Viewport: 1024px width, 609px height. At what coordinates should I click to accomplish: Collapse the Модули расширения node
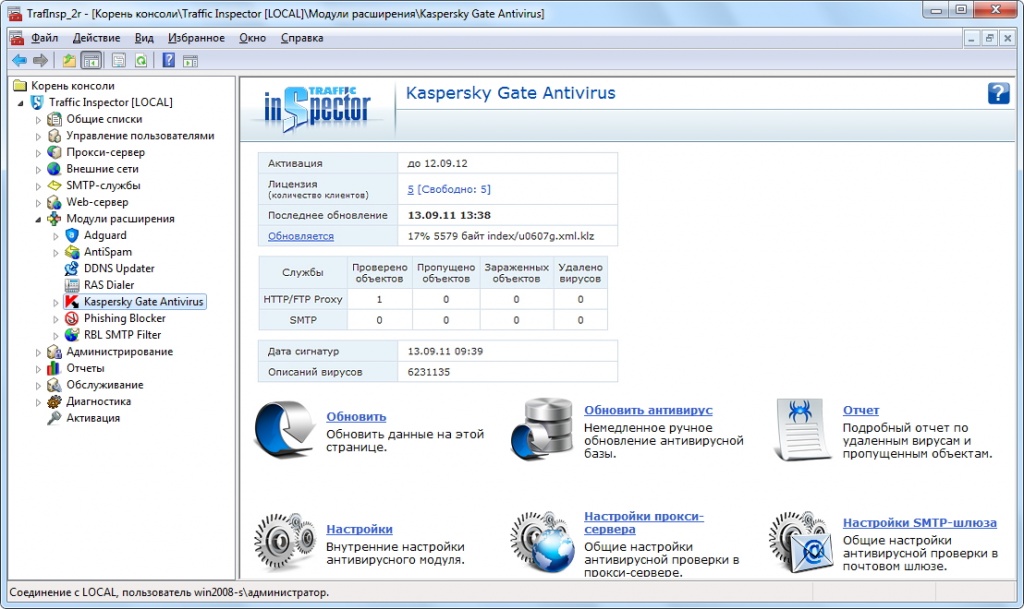coord(38,219)
